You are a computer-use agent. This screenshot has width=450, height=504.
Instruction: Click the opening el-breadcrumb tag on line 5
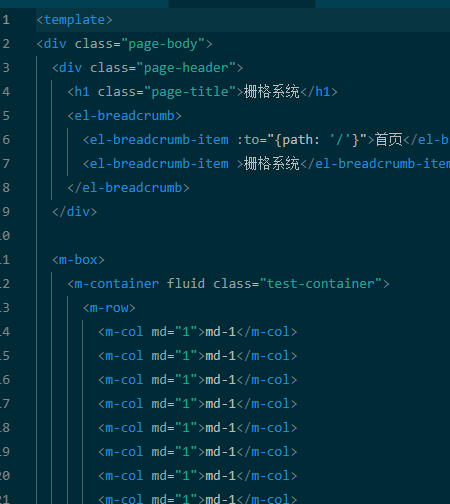coord(125,116)
